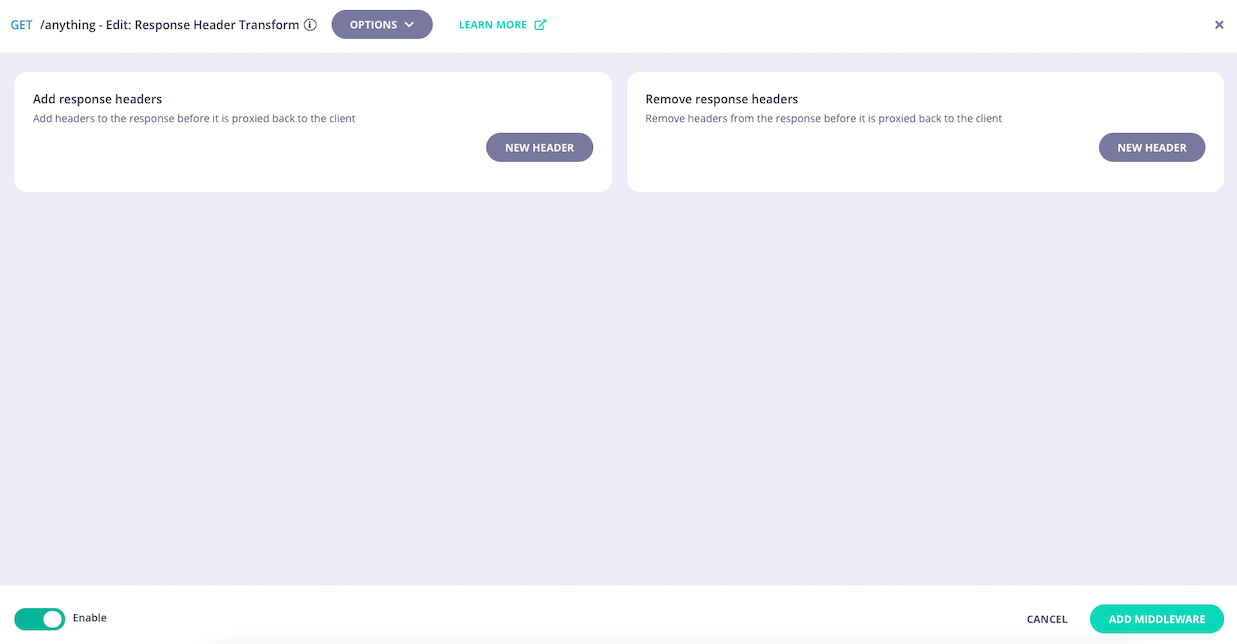Click the Add response headers description text
The width and height of the screenshot is (1237, 644).
coord(192,118)
